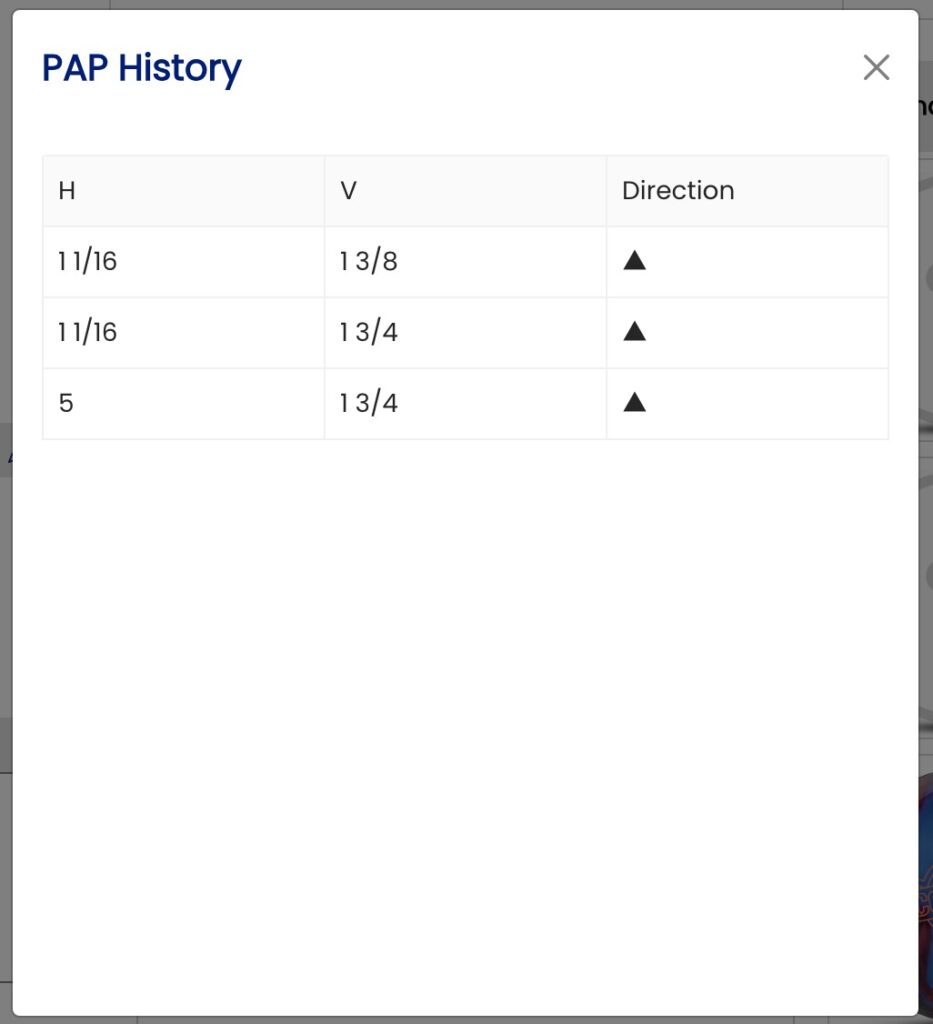Select H value 1 1/16 in first row
Screen dimensions: 933x1024
point(88,262)
